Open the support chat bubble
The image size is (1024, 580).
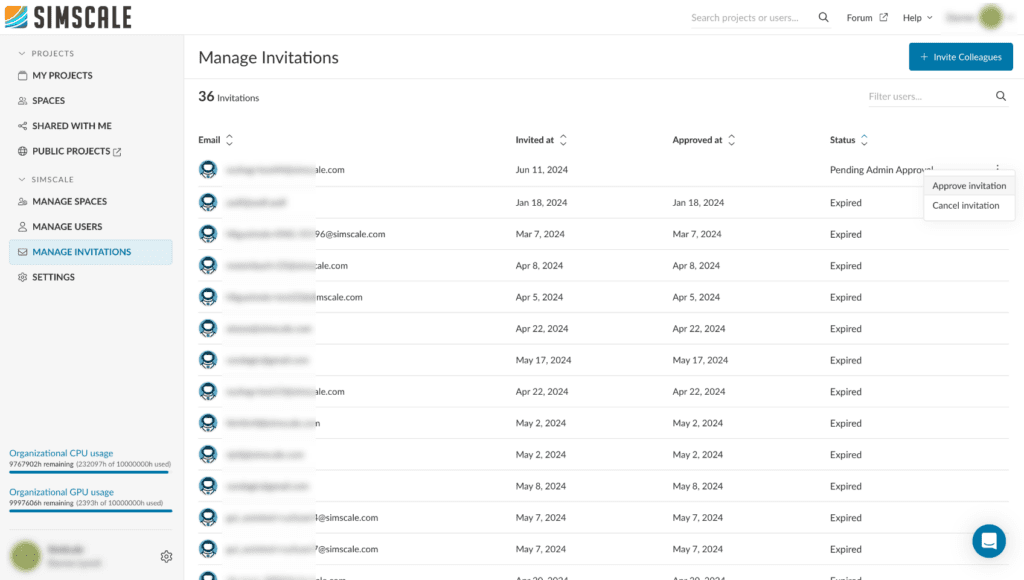988,540
